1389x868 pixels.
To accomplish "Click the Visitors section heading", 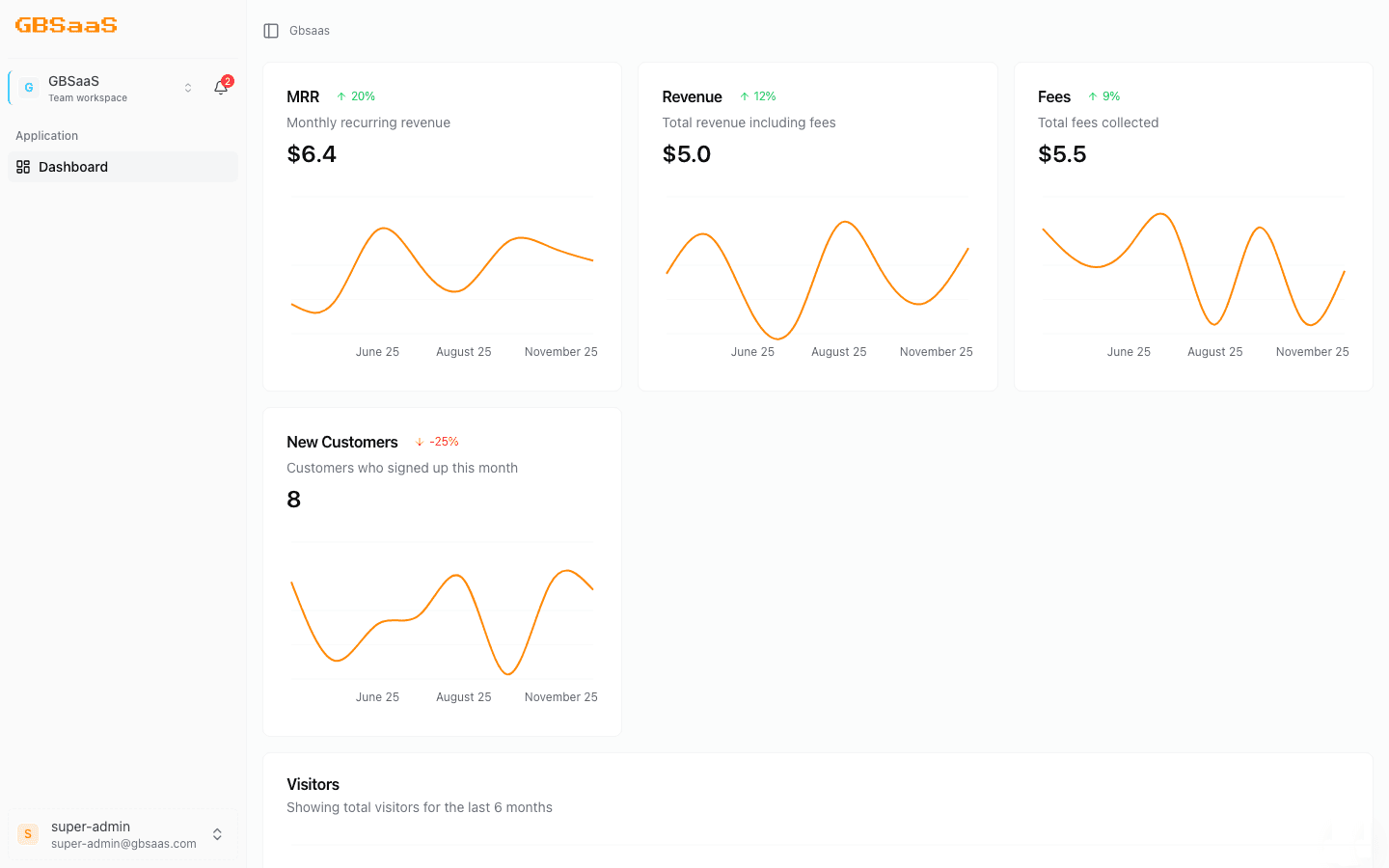I will 313,784.
